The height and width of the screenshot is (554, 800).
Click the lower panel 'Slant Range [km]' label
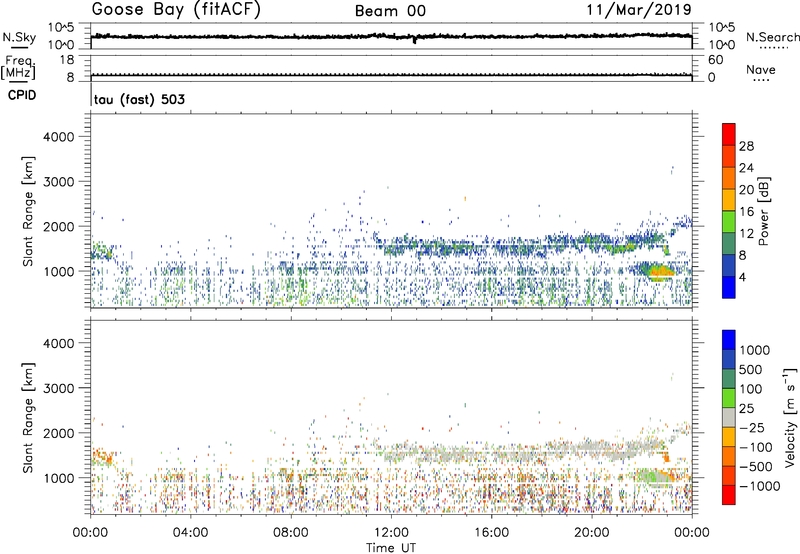pos(29,417)
